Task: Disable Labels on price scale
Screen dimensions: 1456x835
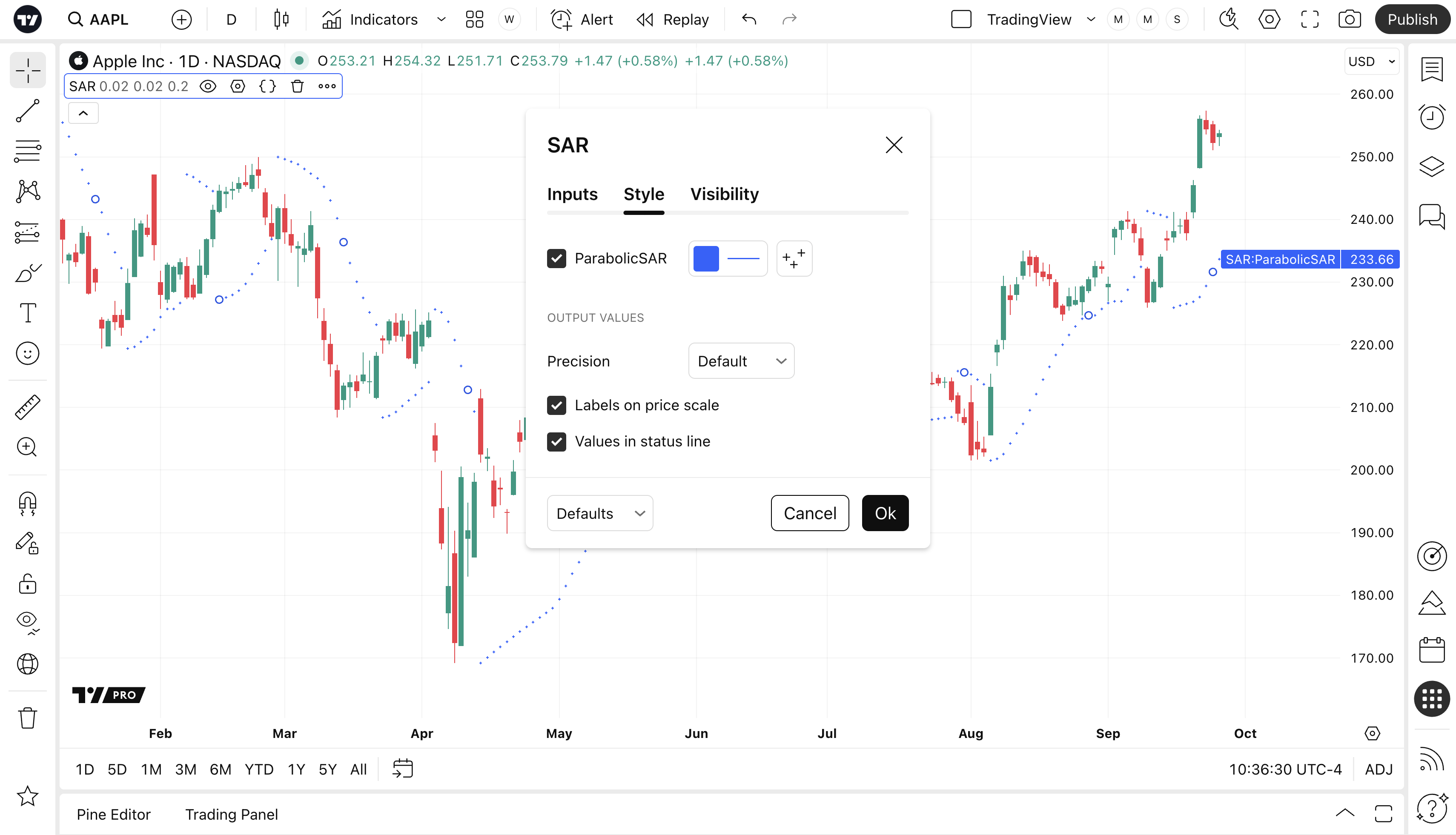Action: point(556,406)
